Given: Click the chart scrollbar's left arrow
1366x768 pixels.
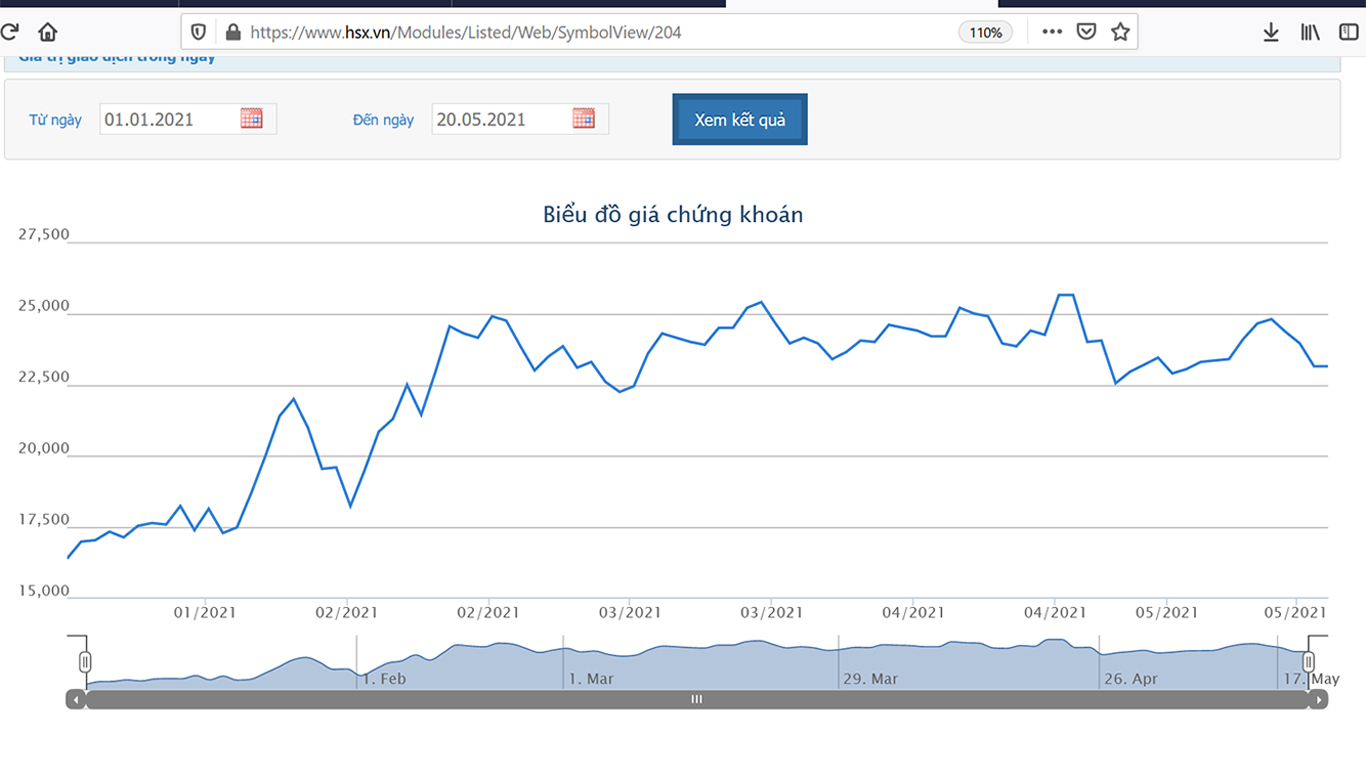Looking at the screenshot, I should [x=76, y=700].
